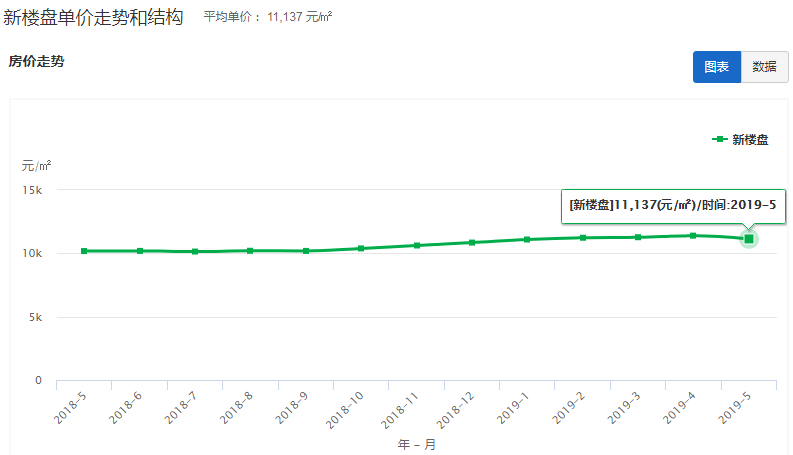The height and width of the screenshot is (455, 793).
Task: Click the 2018-10 x-axis label
Action: (344, 411)
